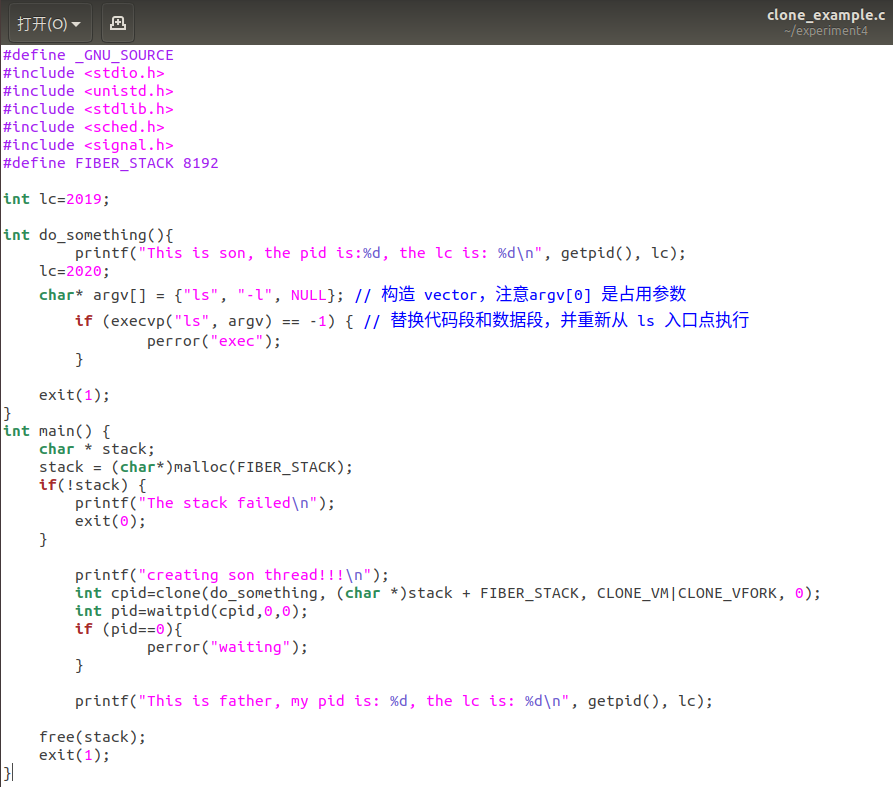
Task: Click 'CLONE_VM|CLONE_VFORK' flags text
Action: pyautogui.click(x=687, y=593)
